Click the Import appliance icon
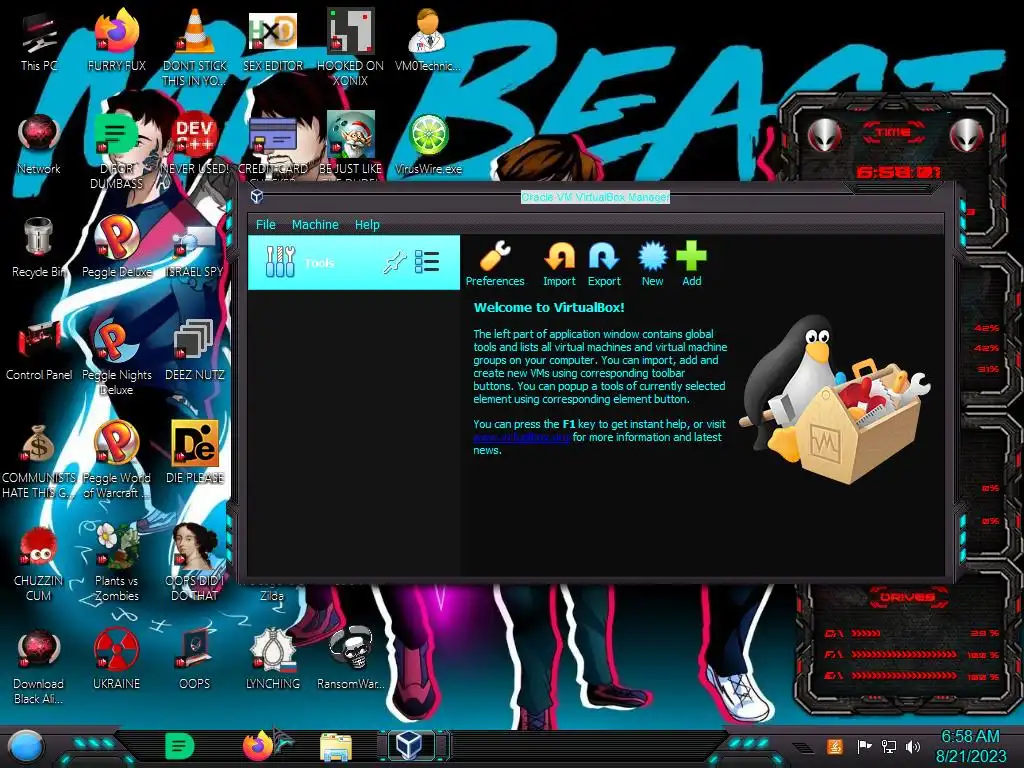The height and width of the screenshot is (768, 1024). point(560,256)
